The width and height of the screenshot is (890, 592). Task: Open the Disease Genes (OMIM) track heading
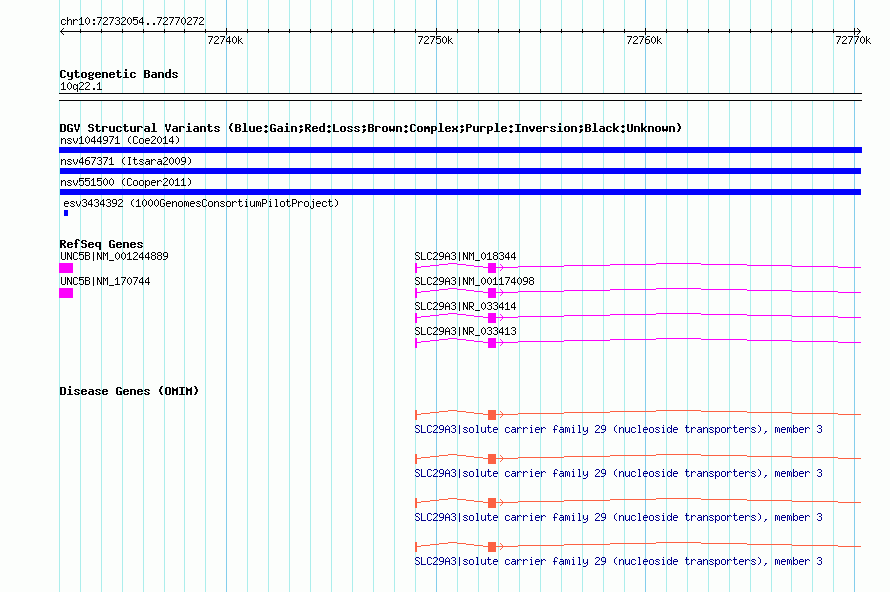coord(129,391)
